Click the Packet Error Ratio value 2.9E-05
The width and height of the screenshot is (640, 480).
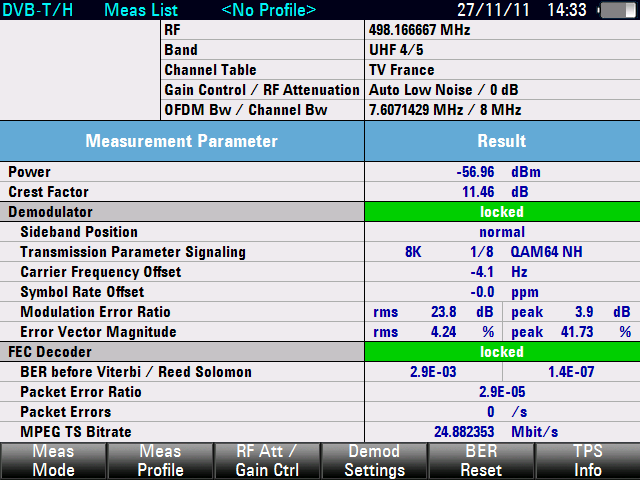(x=502, y=392)
